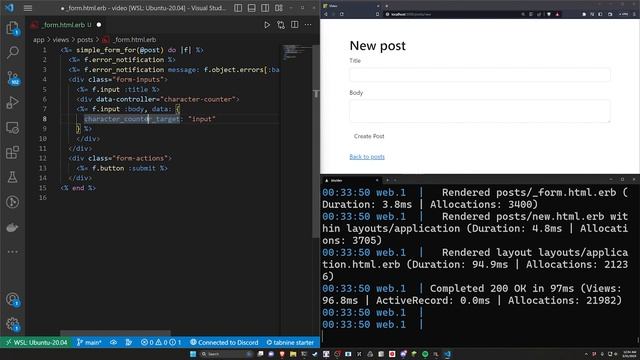Open terminal profiles dropdown arrow
Screen dimensions: 640x360
(395, 180)
